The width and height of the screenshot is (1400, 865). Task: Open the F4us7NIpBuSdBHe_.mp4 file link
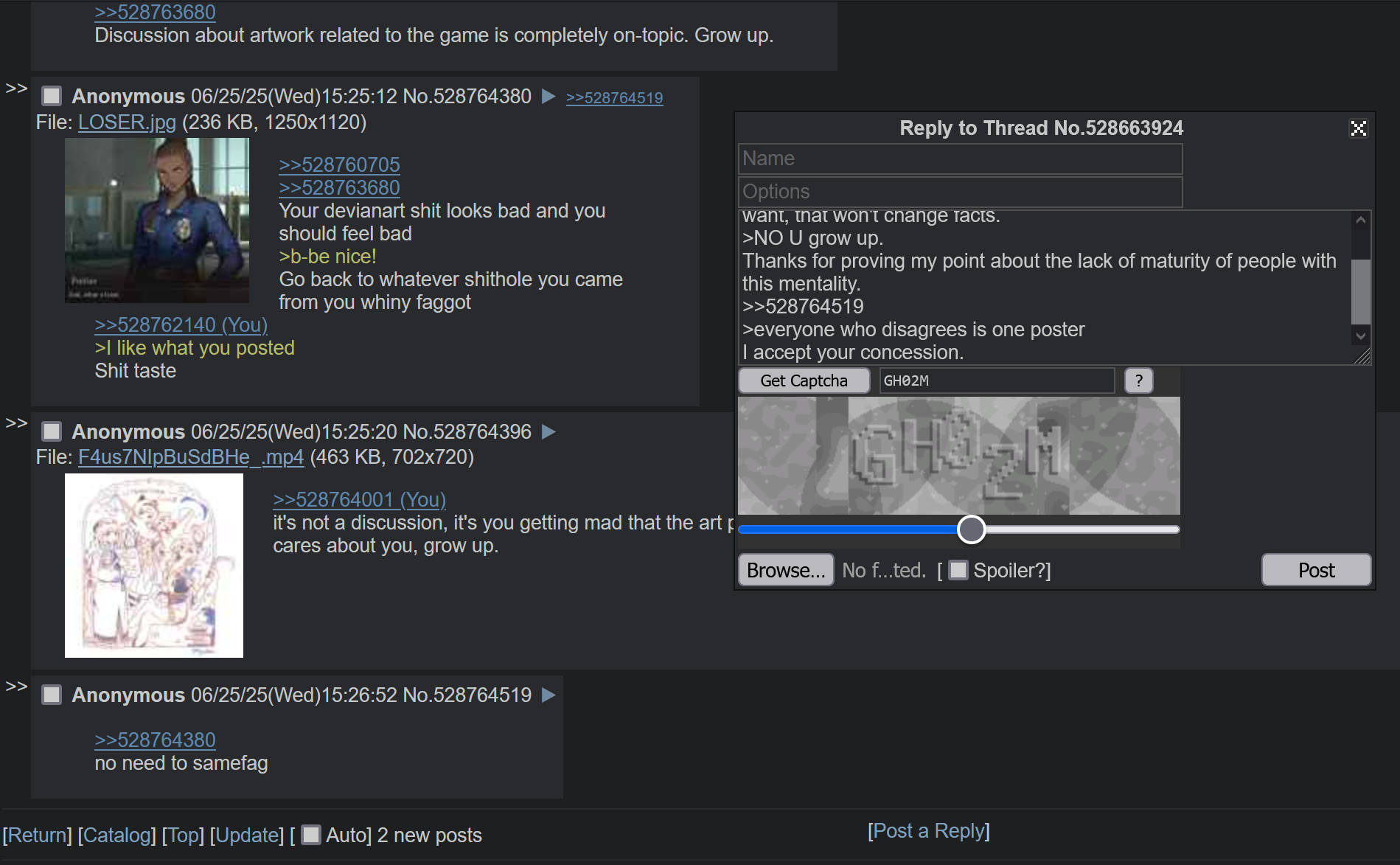(191, 457)
